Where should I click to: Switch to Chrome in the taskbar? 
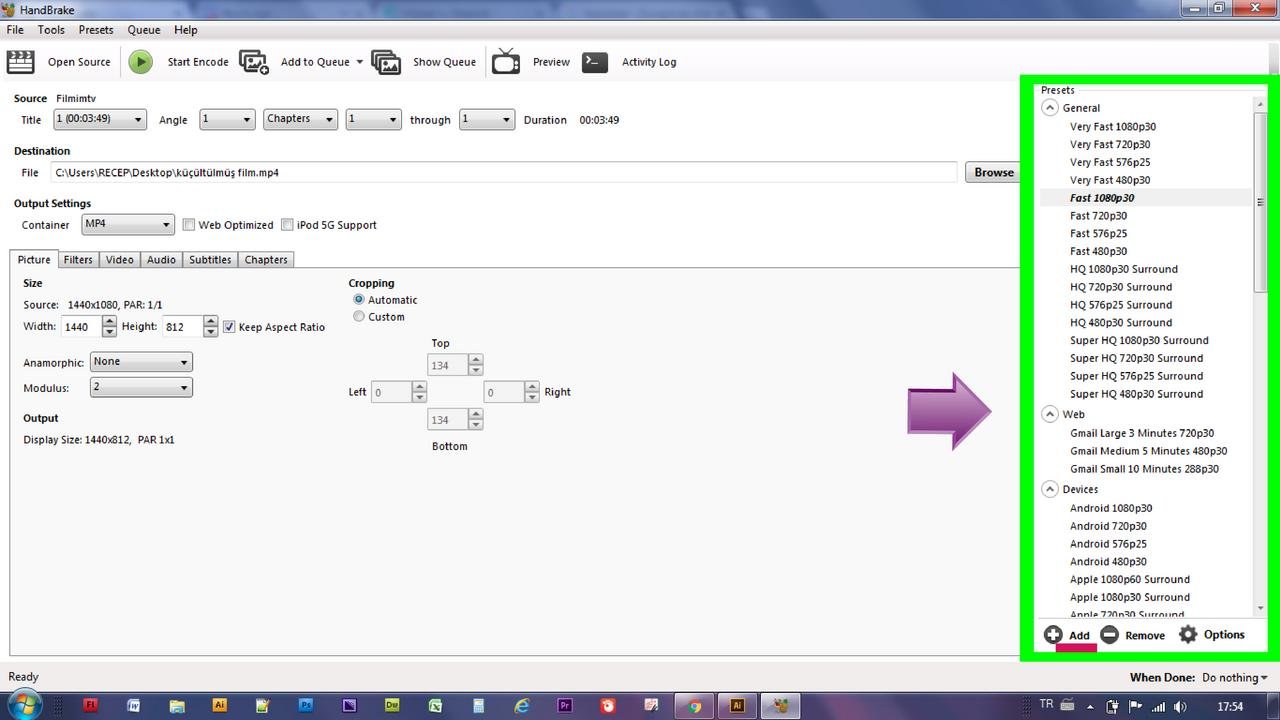694,705
